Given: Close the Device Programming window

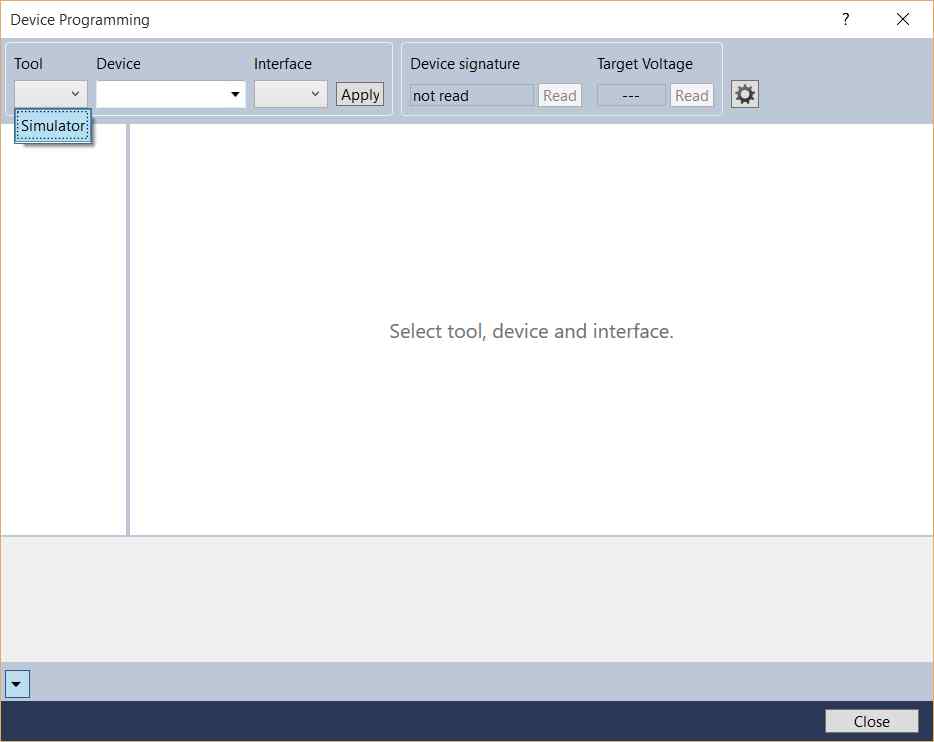Looking at the screenshot, I should click(903, 20).
